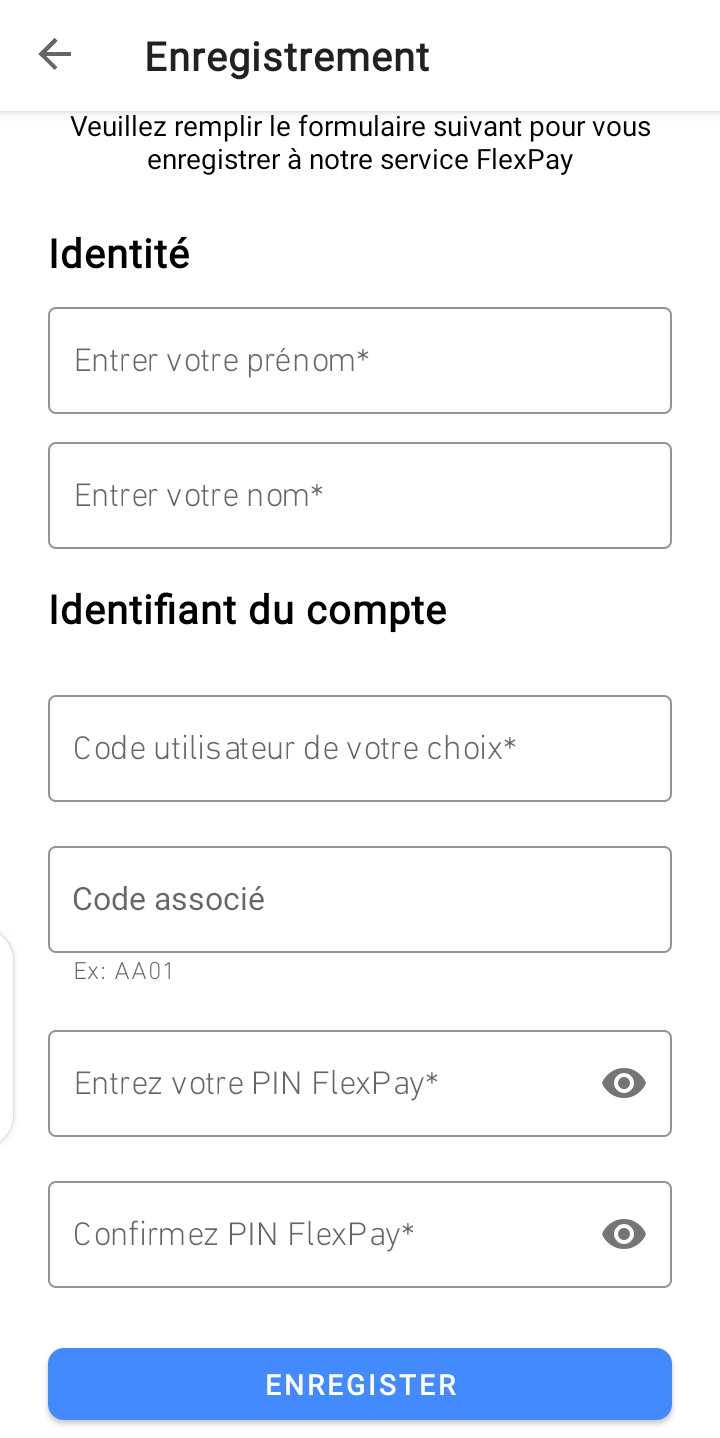Show PIN in Entrez votre PIN FlexPay field

624,1083
